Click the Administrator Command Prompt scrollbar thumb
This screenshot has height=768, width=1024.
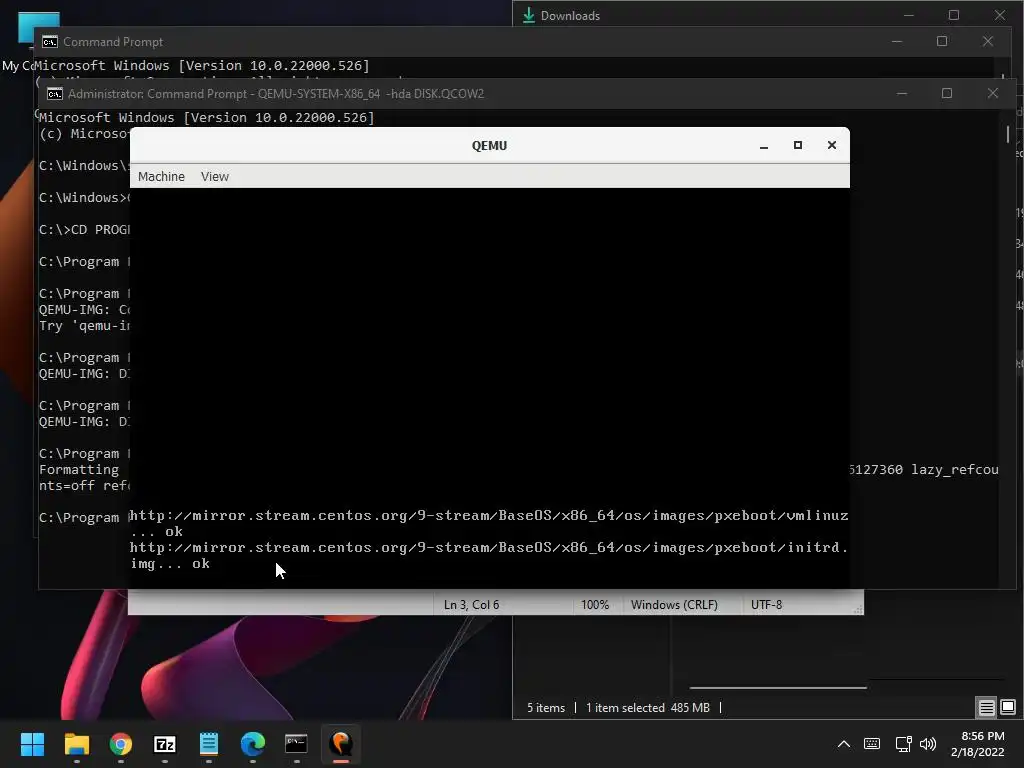(1008, 134)
